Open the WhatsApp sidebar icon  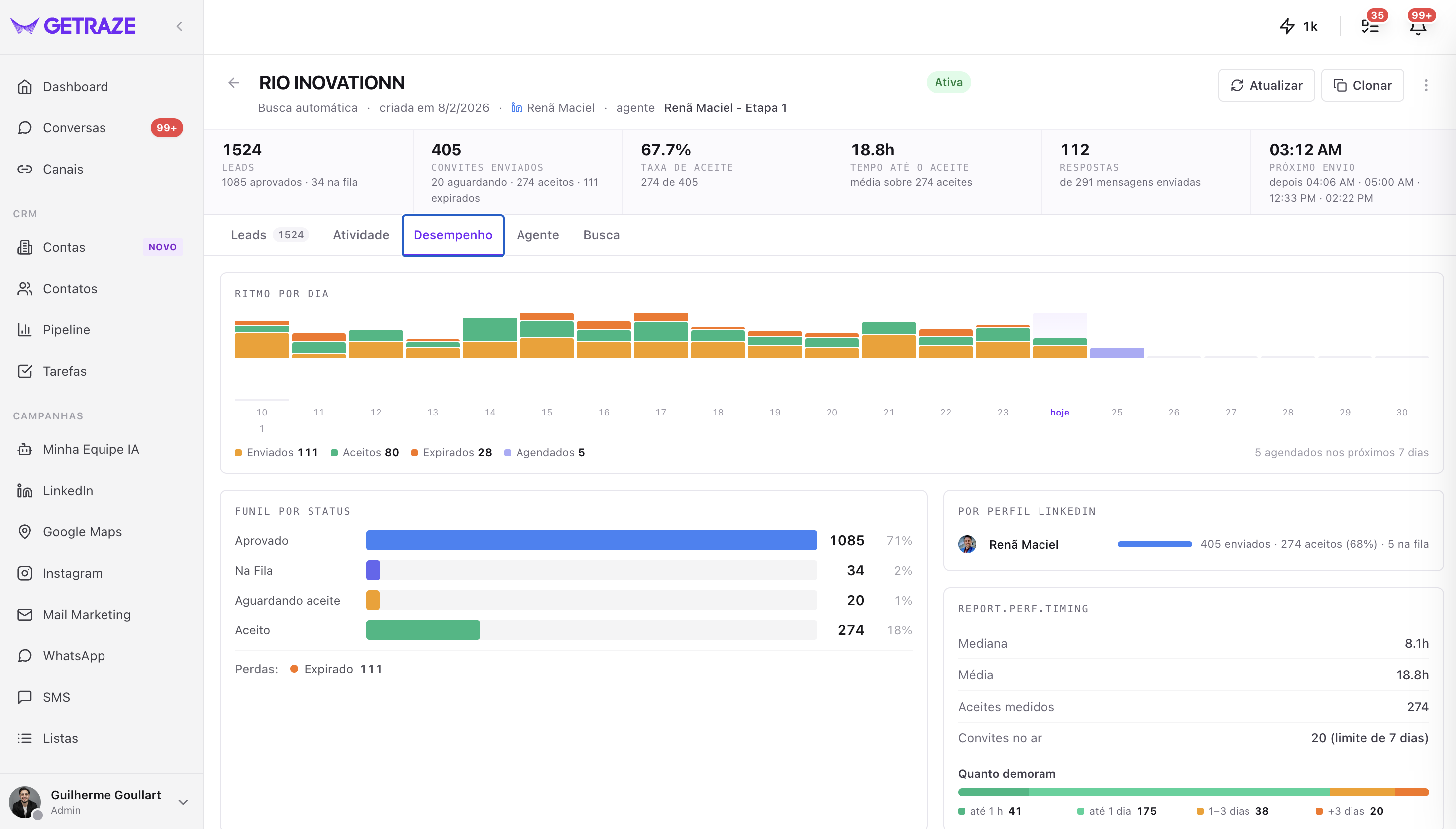(24, 656)
